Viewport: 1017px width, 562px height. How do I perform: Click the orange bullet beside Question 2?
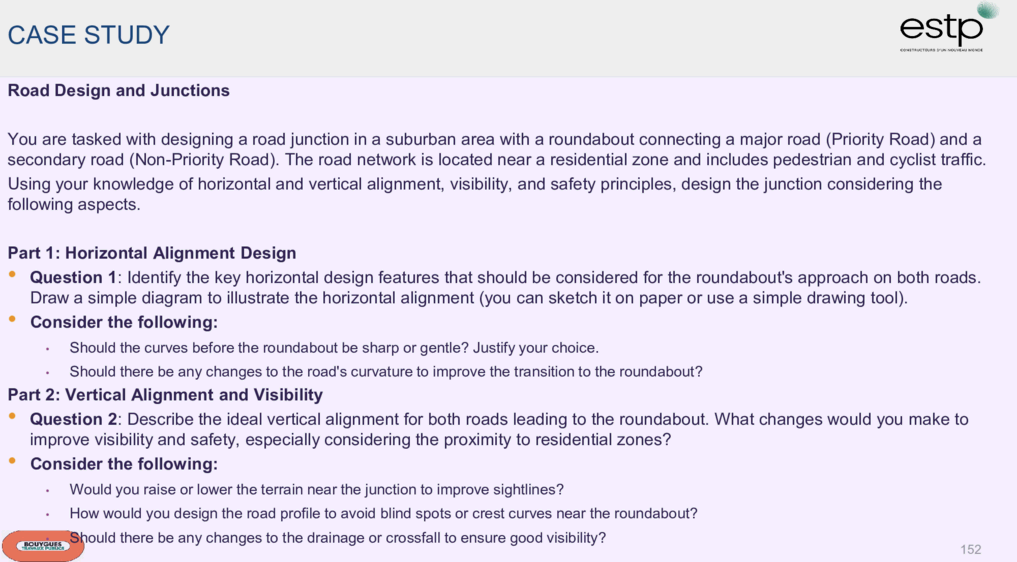point(12,417)
